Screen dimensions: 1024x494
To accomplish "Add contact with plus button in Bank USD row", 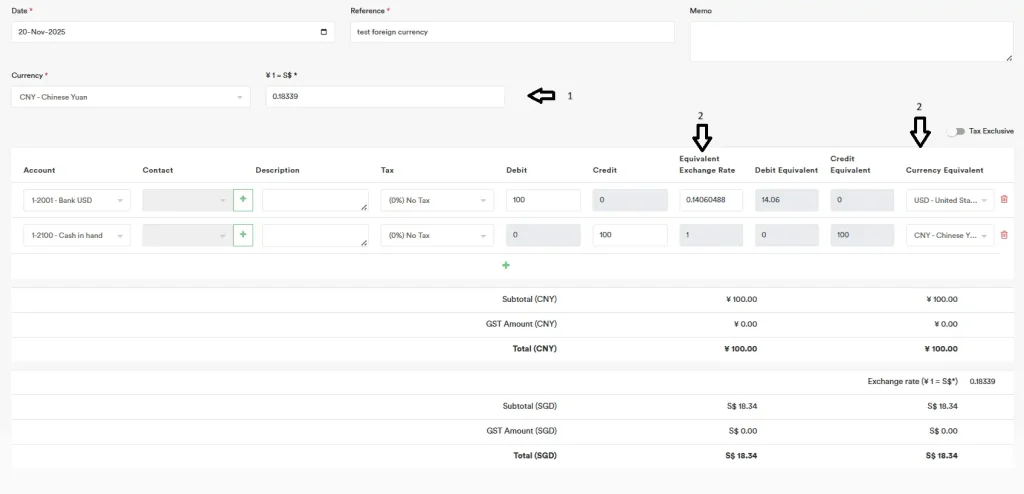I will 242,200.
